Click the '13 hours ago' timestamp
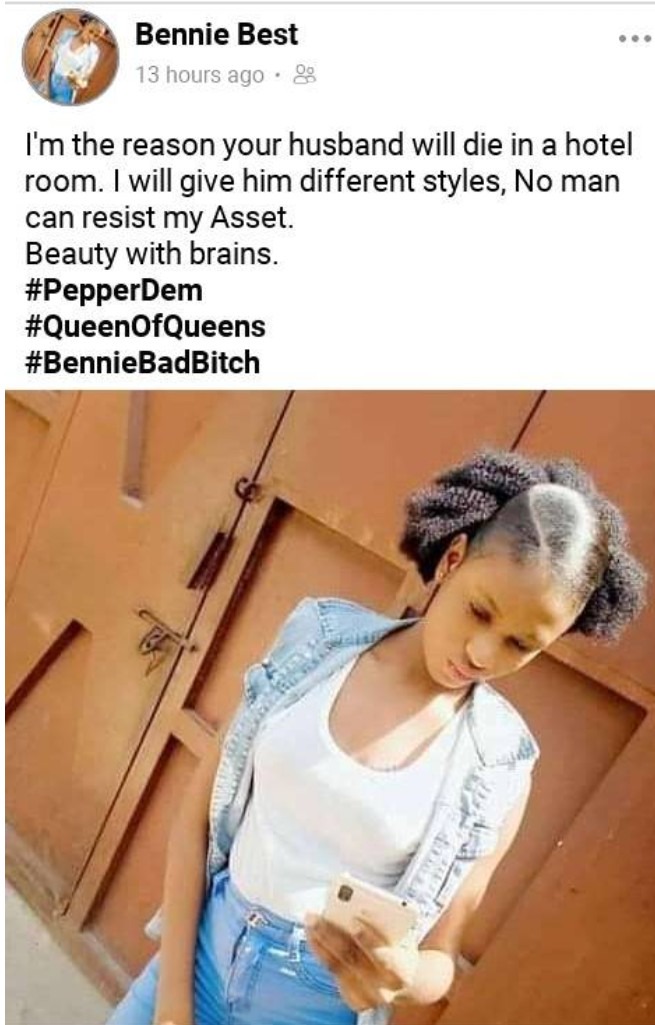This screenshot has height=1025, width=655. 200,76
